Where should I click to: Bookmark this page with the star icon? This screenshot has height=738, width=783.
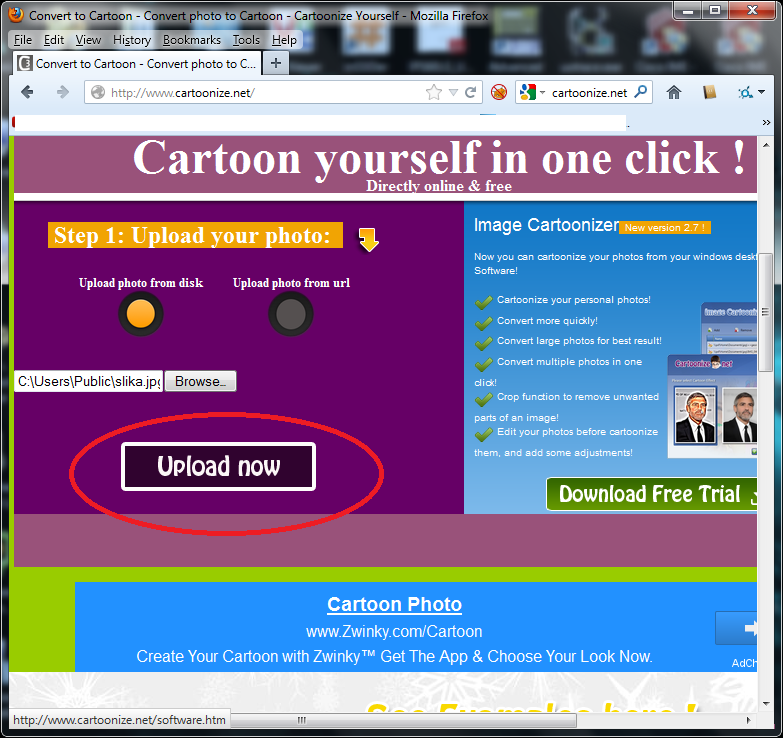tap(434, 92)
